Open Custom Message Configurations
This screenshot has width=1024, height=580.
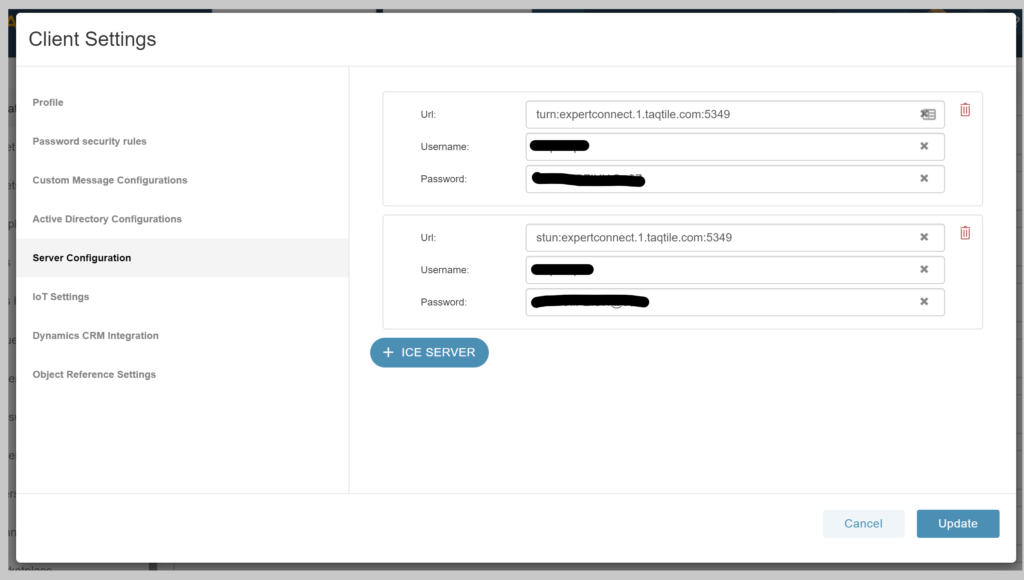click(108, 180)
